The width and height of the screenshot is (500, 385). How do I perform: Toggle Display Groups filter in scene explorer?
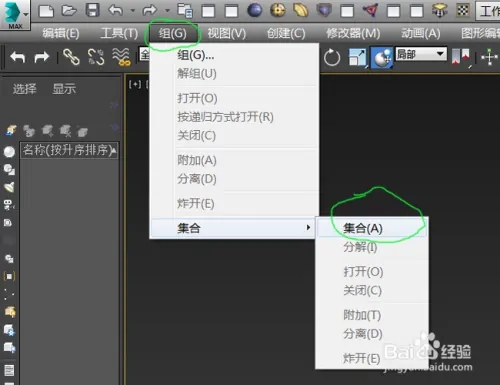[x=9, y=259]
